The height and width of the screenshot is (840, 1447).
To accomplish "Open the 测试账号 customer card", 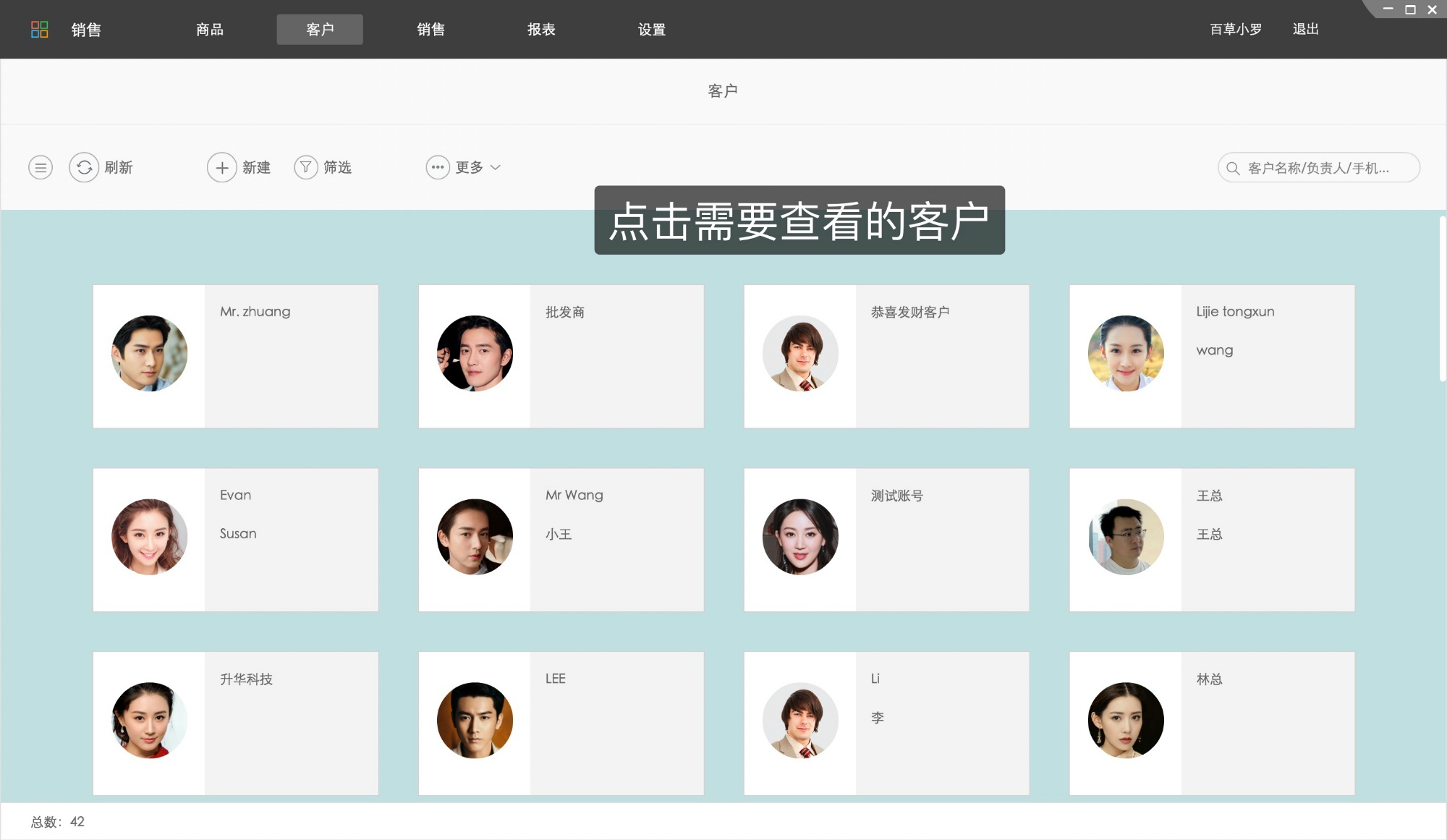I will 886,539.
